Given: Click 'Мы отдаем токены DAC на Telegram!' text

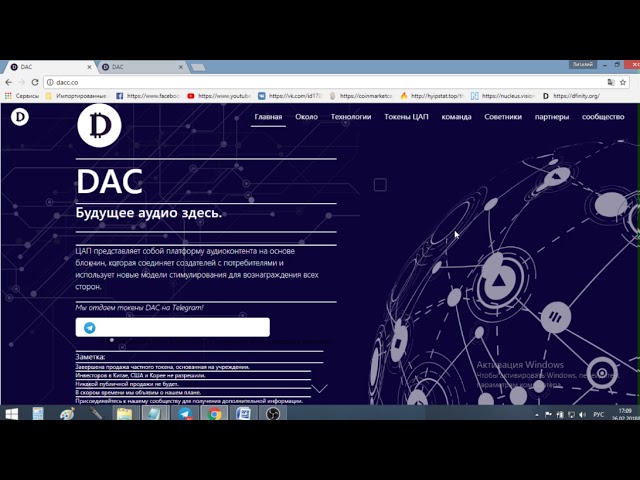Looking at the screenshot, I should tap(139, 308).
